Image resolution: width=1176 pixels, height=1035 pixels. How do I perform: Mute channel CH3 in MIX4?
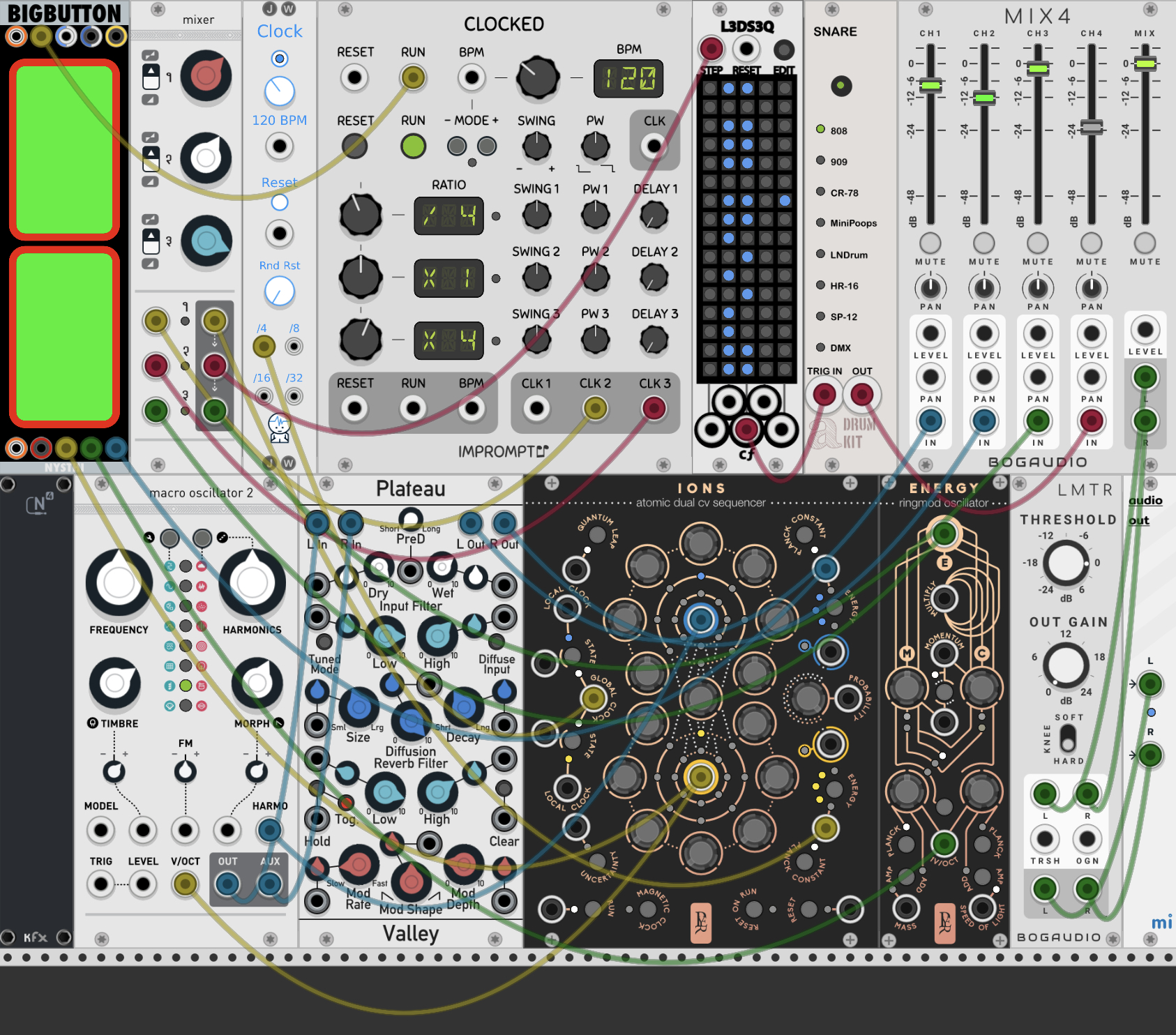pyautogui.click(x=1038, y=243)
